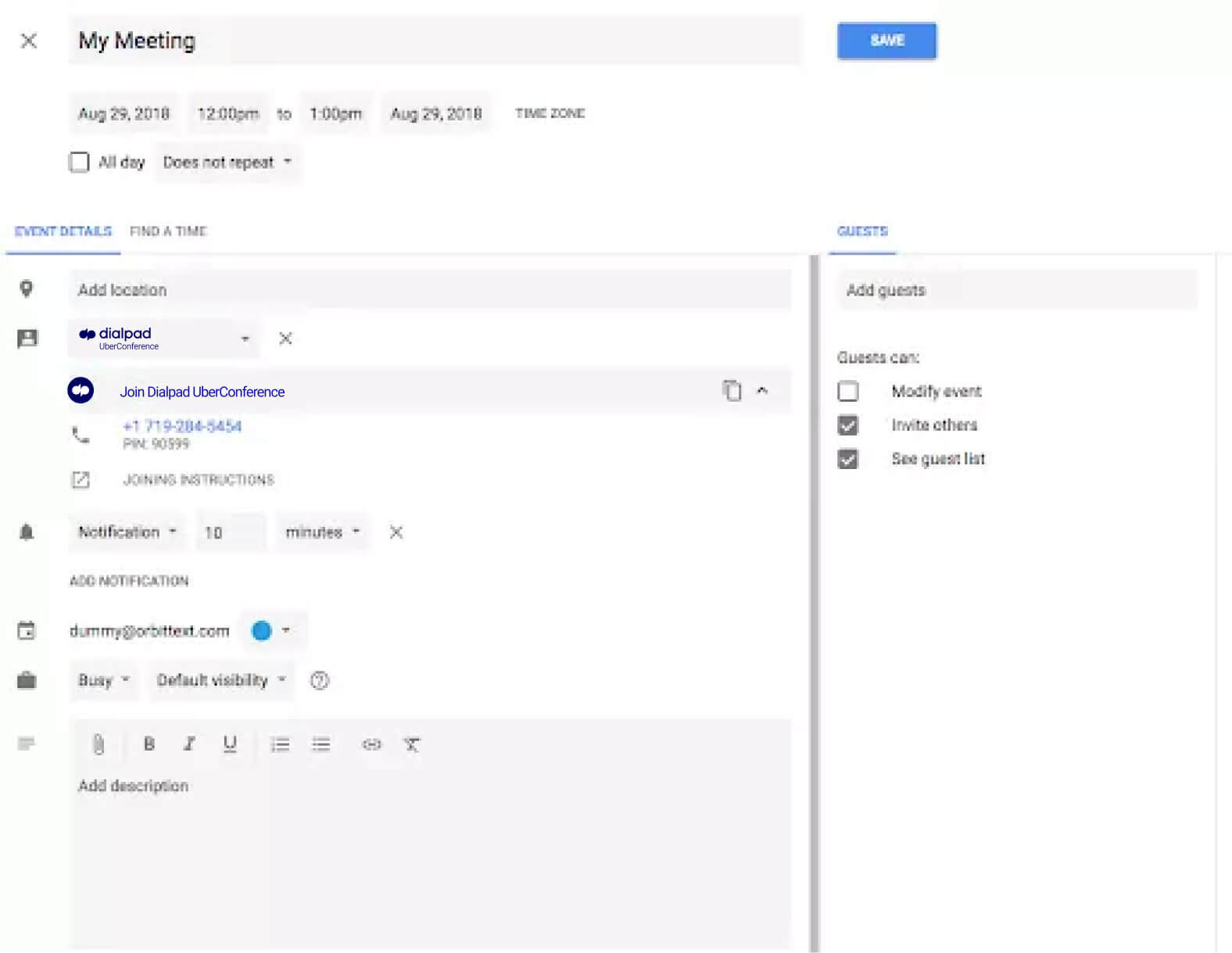This screenshot has width=1232, height=953.
Task: Click the vertical scrollbar beside event details
Action: 815,604
